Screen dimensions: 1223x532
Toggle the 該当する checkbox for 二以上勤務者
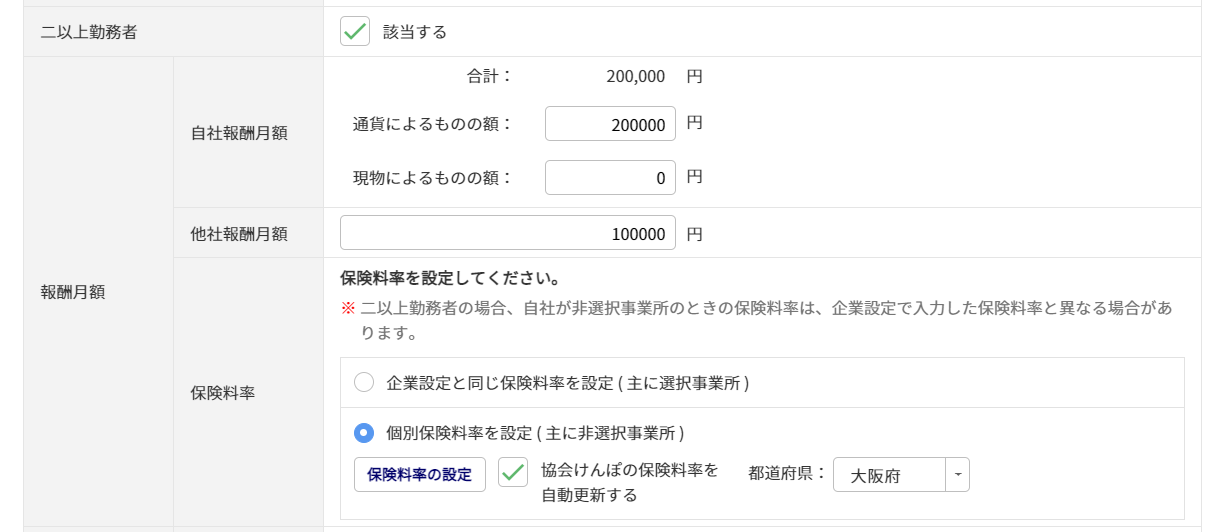click(355, 32)
